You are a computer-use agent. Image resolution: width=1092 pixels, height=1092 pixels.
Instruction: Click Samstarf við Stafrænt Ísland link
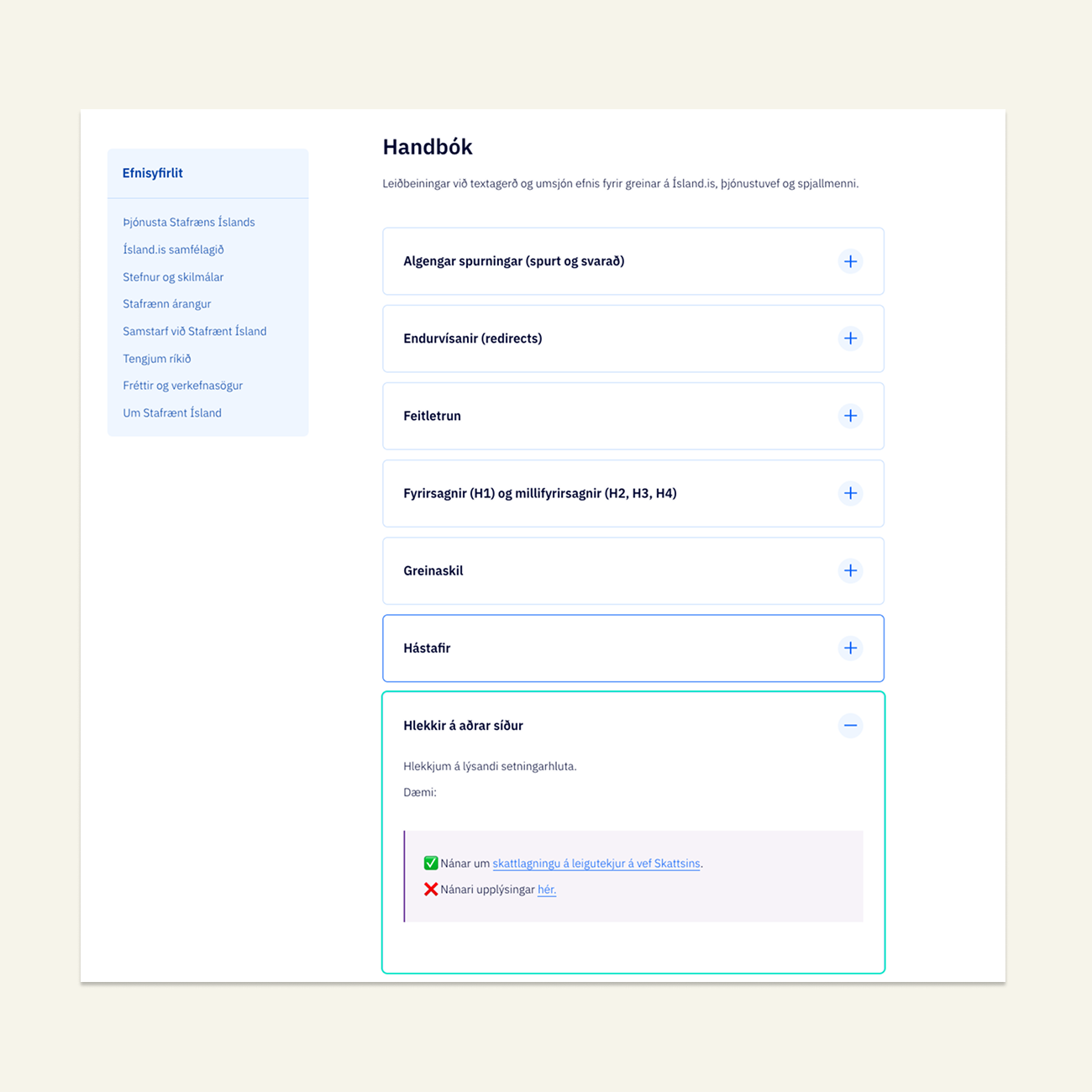194,331
